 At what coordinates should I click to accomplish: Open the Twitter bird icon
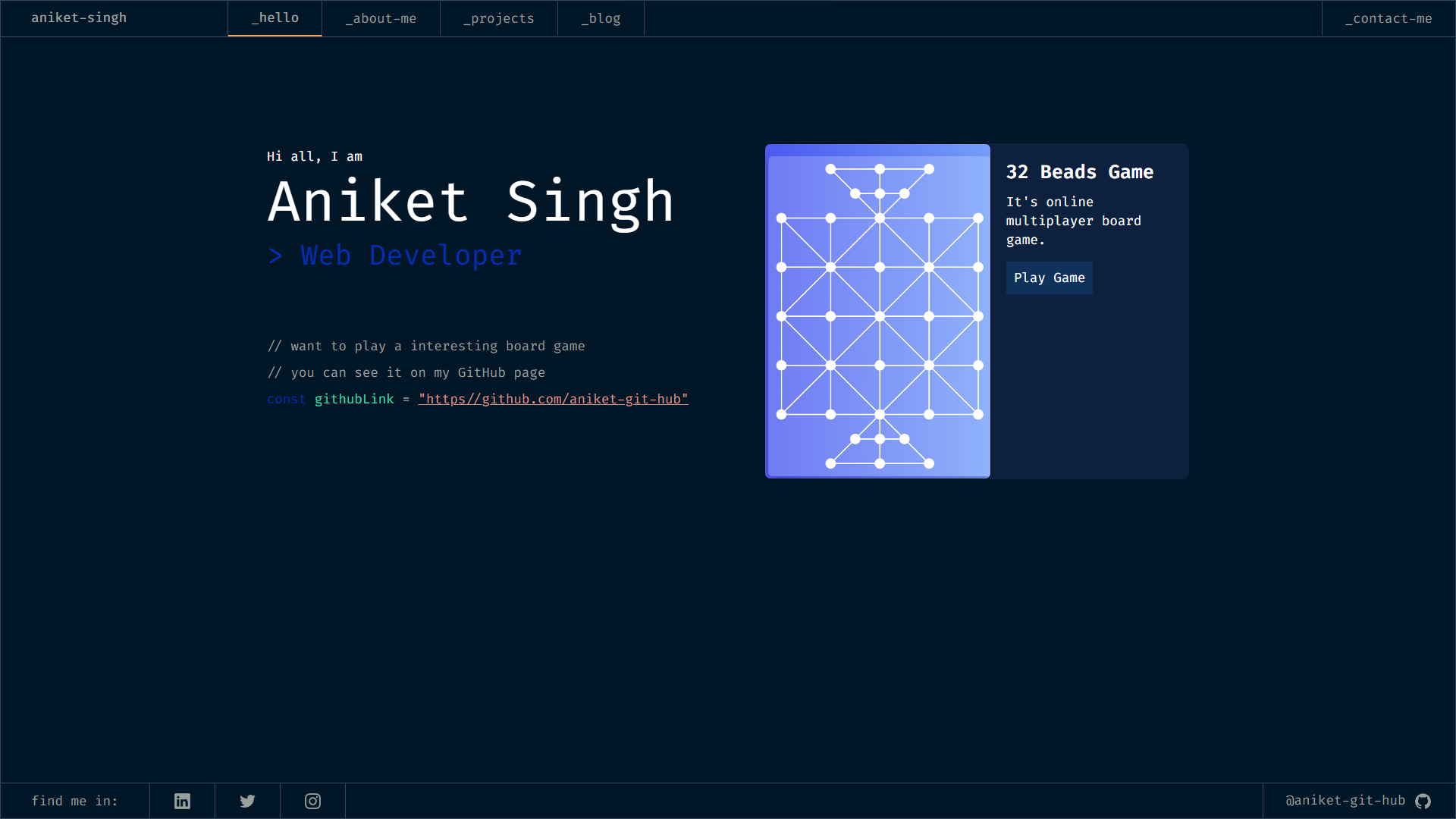(247, 801)
